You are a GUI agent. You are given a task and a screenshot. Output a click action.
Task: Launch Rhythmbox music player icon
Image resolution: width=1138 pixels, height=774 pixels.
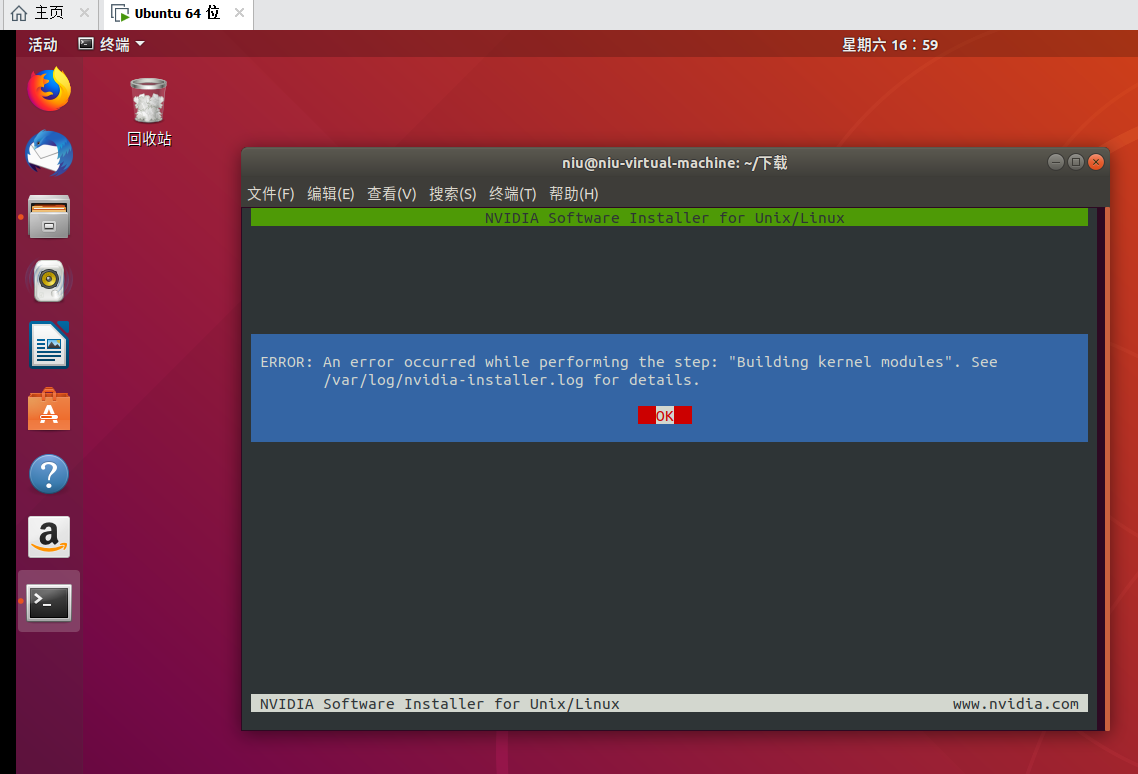point(49,281)
